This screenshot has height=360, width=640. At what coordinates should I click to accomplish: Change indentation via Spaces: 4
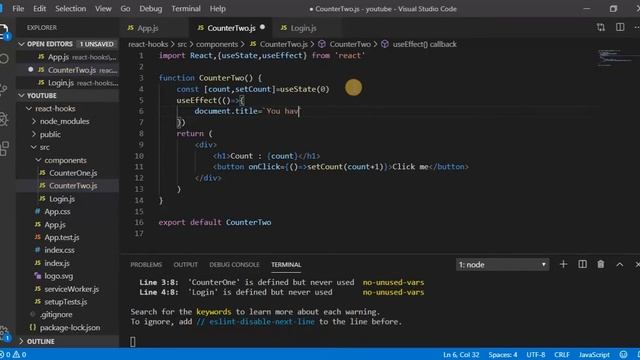[503, 355]
